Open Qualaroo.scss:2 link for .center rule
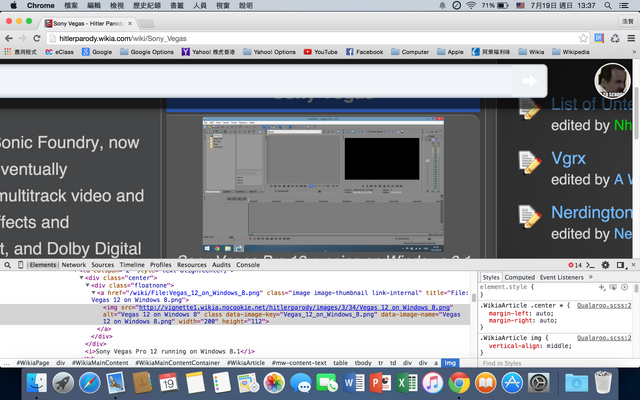 [604, 305]
